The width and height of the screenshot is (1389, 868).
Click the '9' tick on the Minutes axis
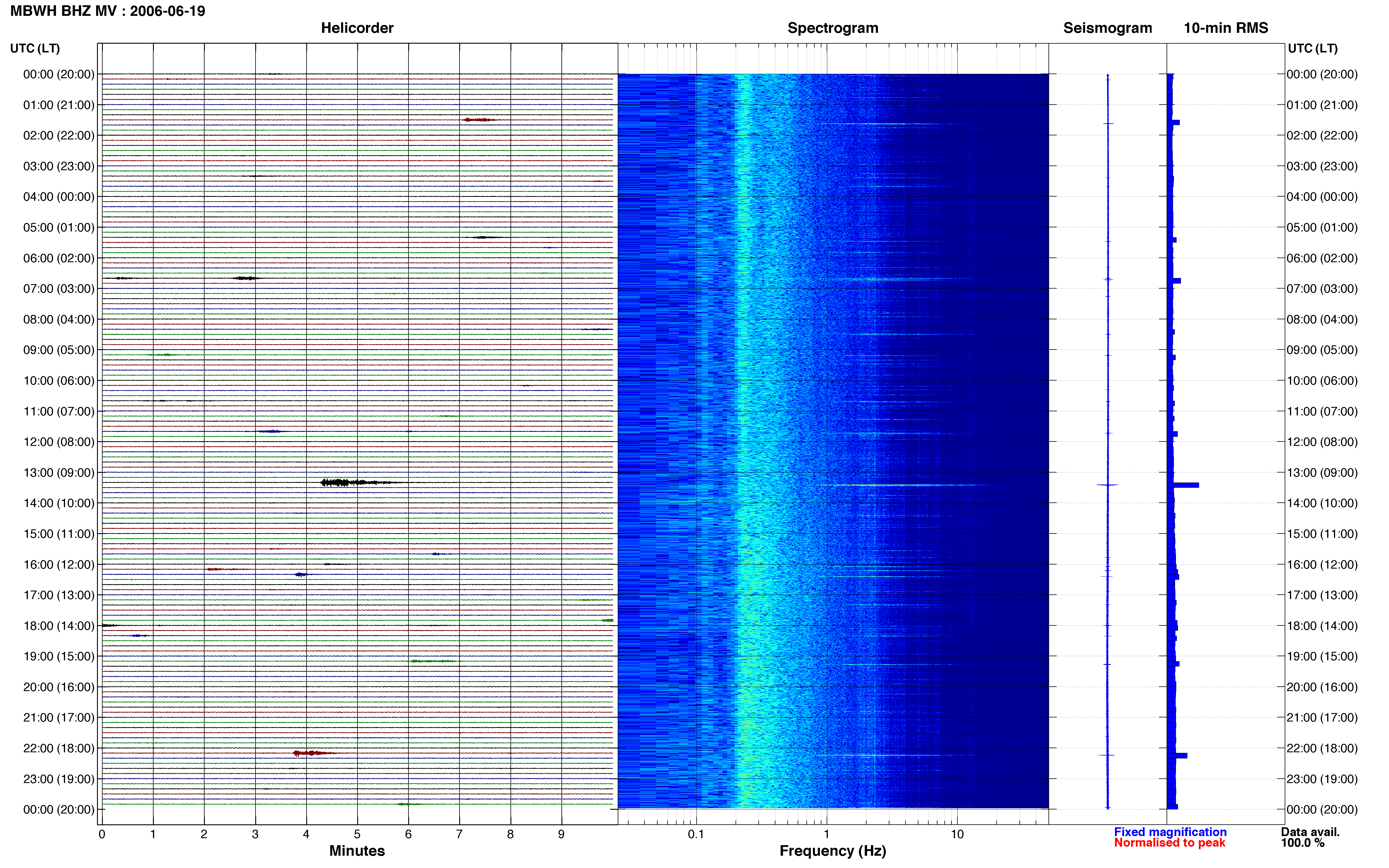561,834
